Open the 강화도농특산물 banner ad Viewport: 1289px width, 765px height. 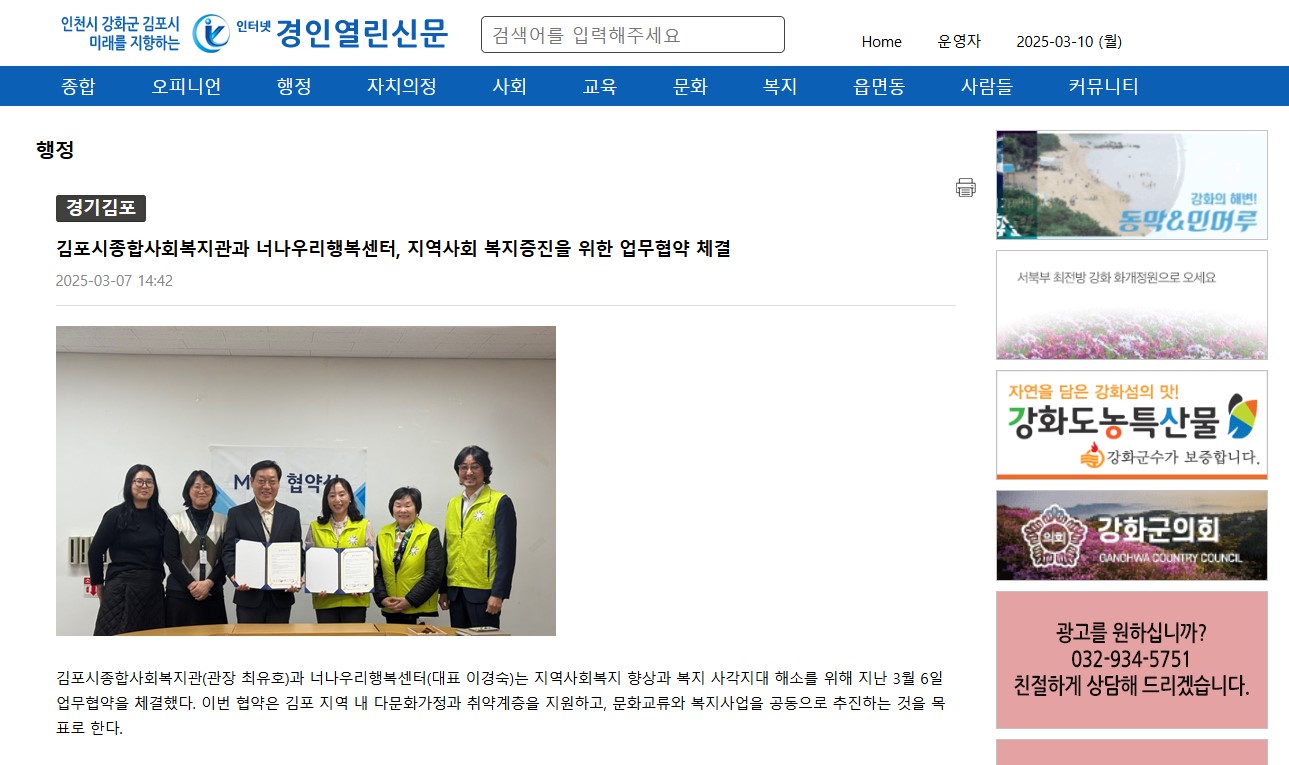1131,425
